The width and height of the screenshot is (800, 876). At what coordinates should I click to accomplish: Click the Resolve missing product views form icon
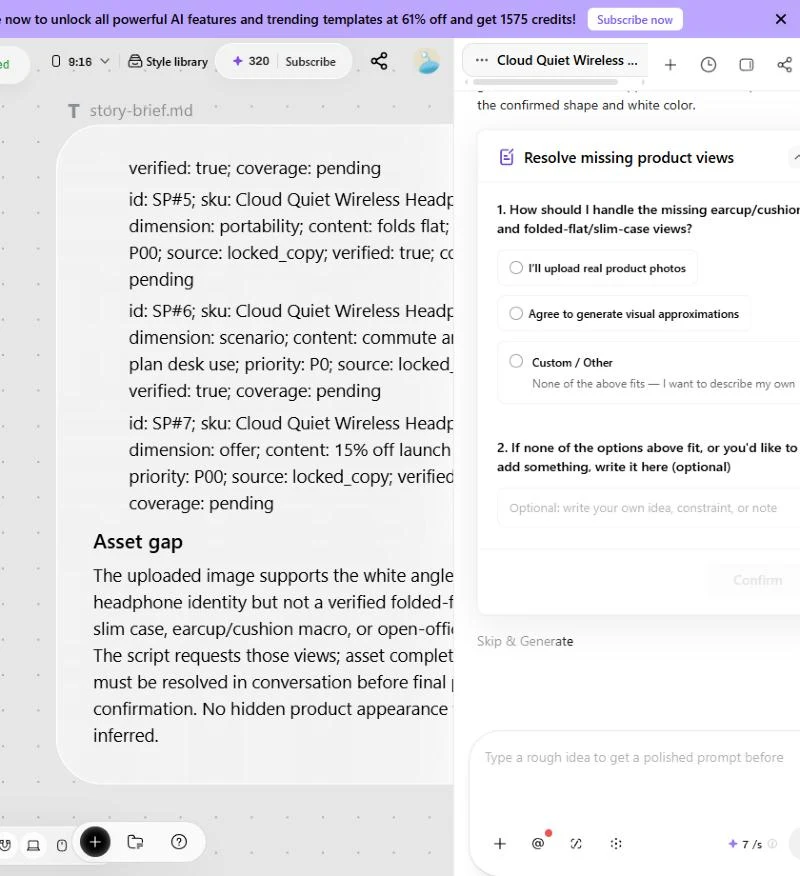tap(507, 158)
